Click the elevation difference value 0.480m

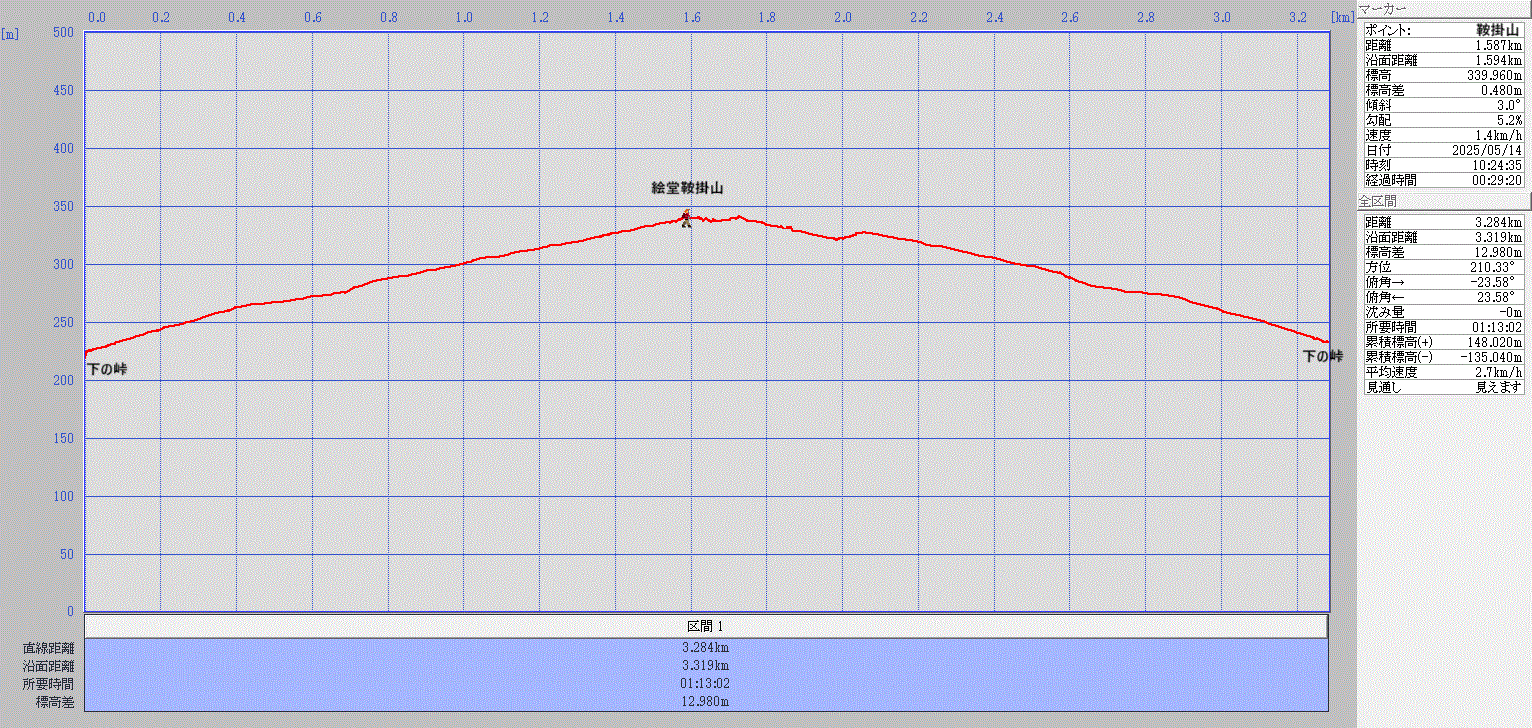pos(1501,90)
